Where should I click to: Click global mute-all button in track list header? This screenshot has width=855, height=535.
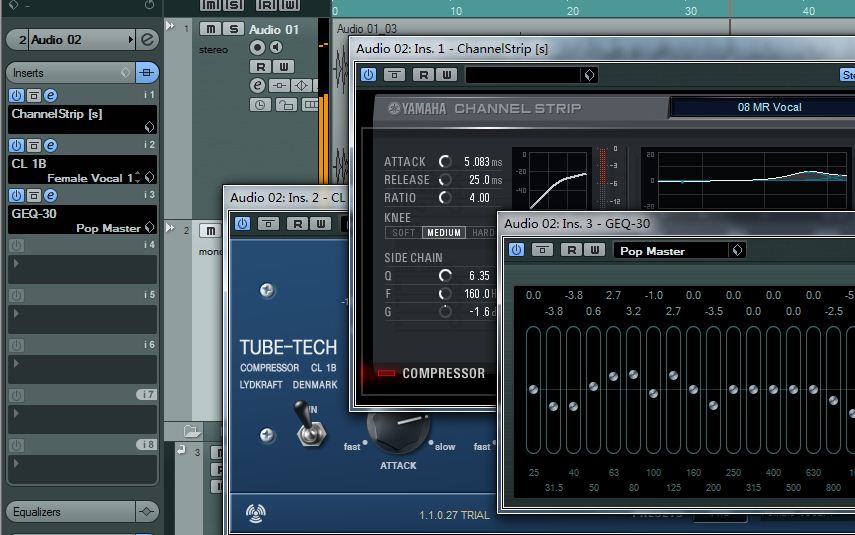click(x=210, y=5)
